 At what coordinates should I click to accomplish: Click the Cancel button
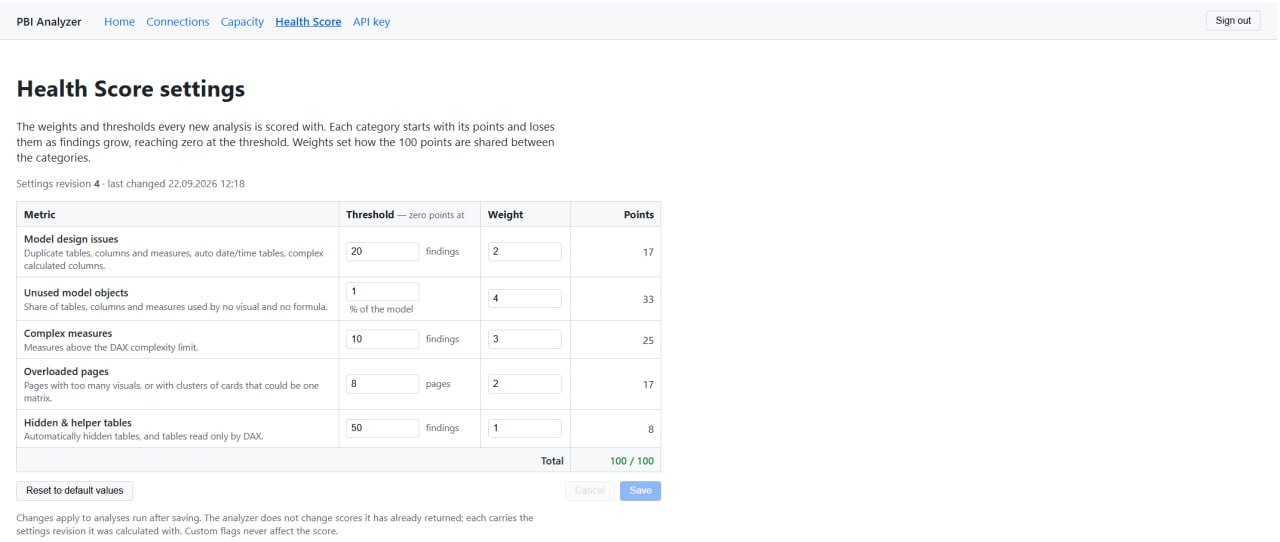(590, 491)
